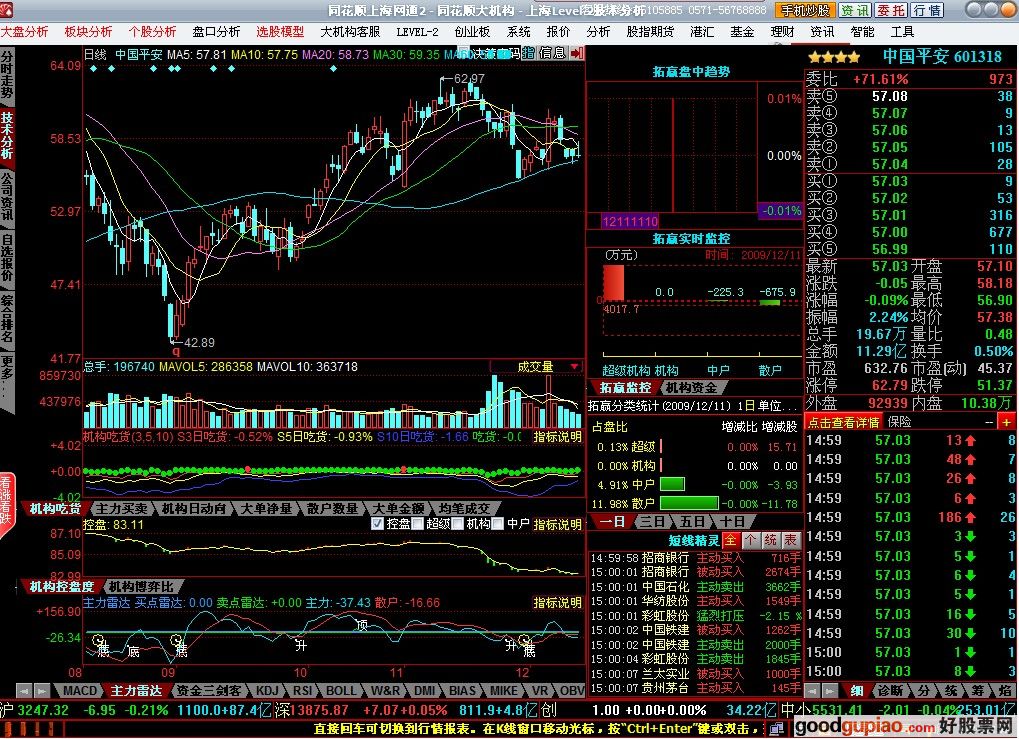Image resolution: width=1019 pixels, height=739 pixels.
Task: Click the red q marker under the chart low
Action: coord(175,352)
